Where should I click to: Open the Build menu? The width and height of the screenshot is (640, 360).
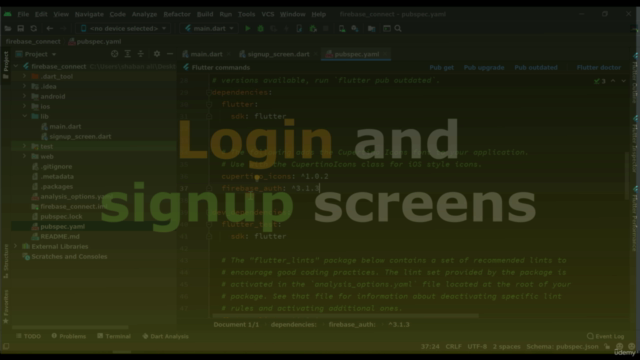click(205, 14)
